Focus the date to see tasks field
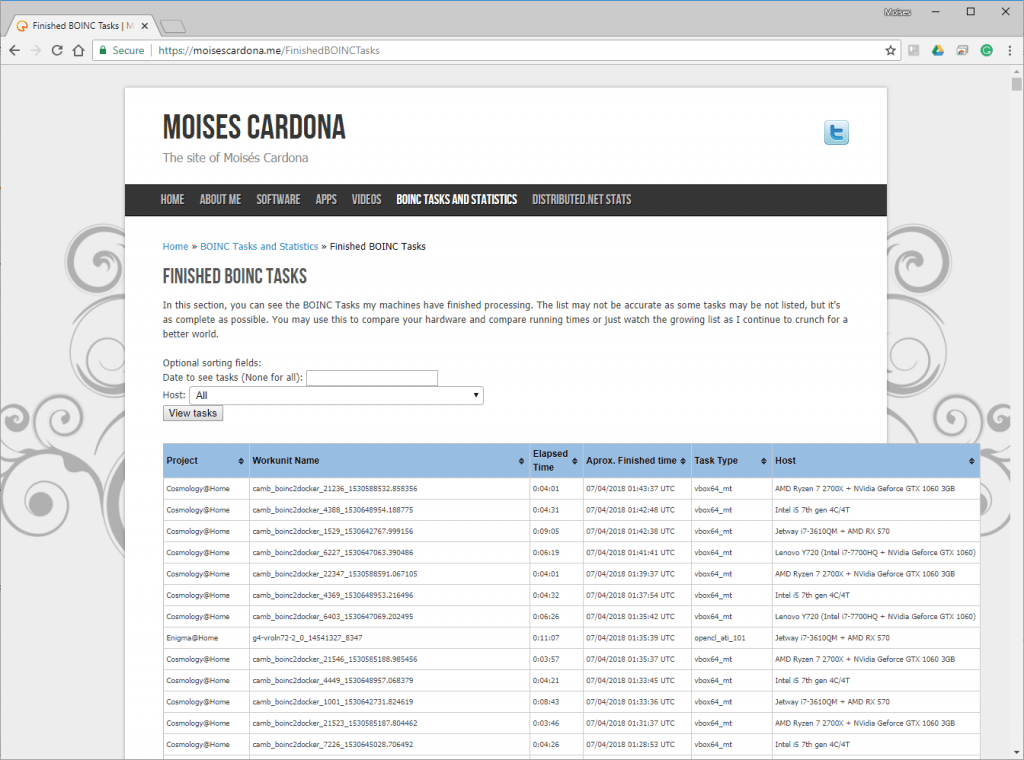The image size is (1024, 760). pos(372,378)
